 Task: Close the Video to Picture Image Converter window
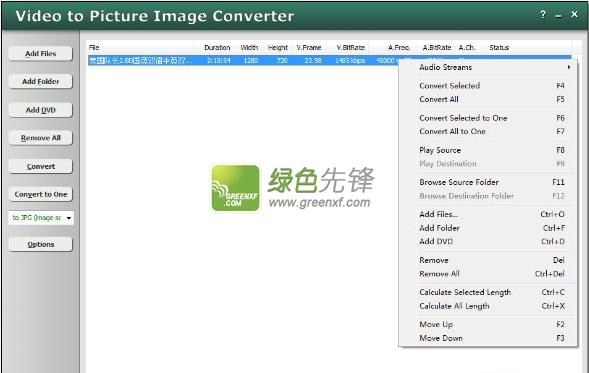574,15
